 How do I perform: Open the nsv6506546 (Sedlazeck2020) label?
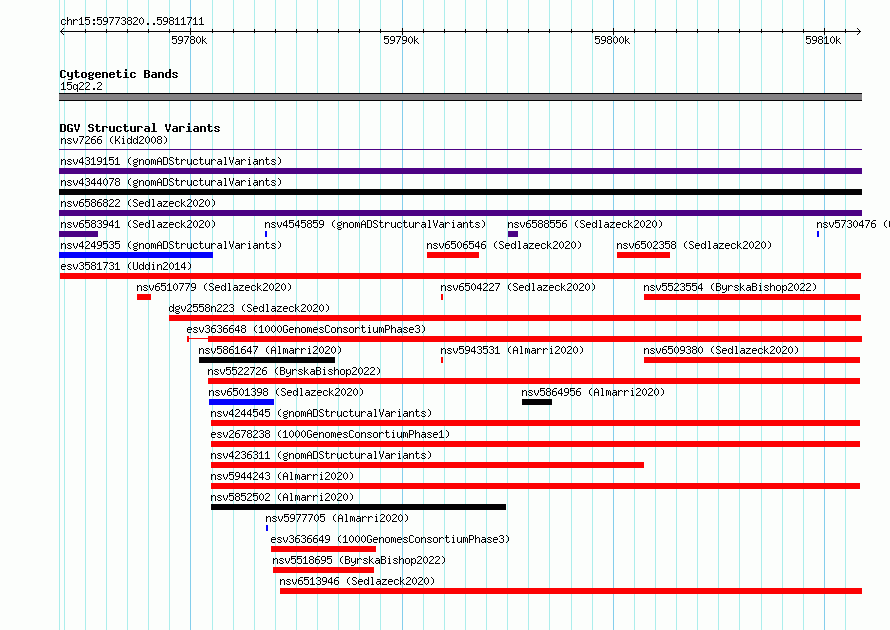click(x=504, y=245)
